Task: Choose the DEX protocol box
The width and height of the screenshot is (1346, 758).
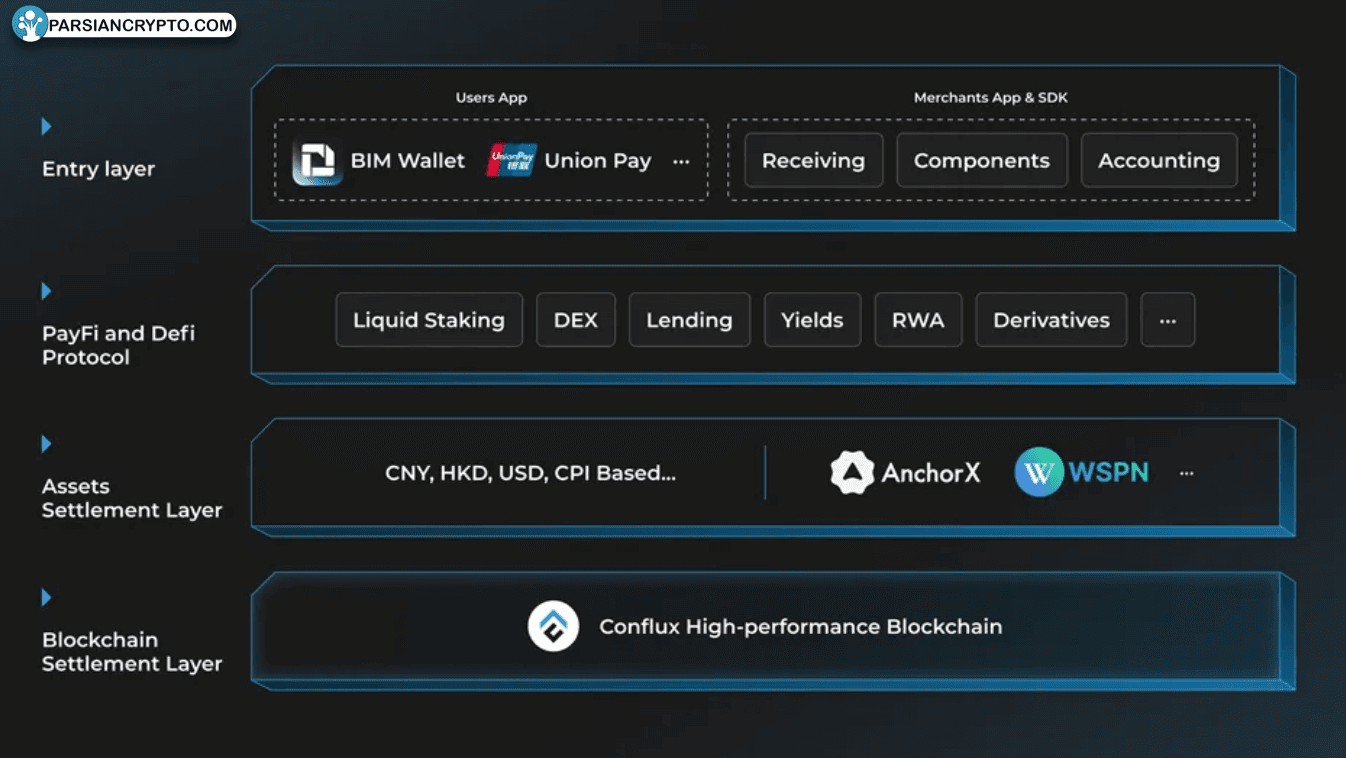Action: tap(576, 320)
